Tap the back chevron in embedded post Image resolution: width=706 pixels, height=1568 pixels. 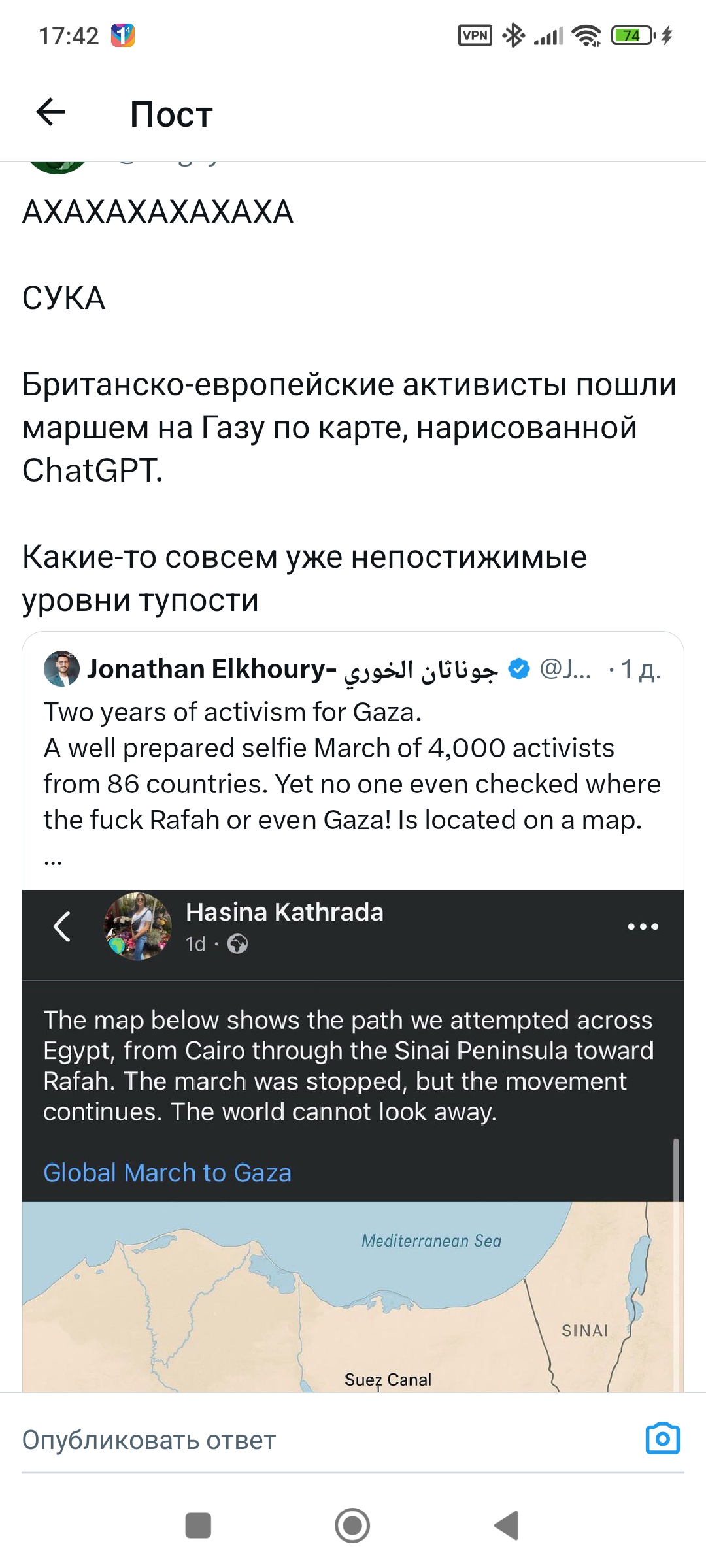click(62, 926)
